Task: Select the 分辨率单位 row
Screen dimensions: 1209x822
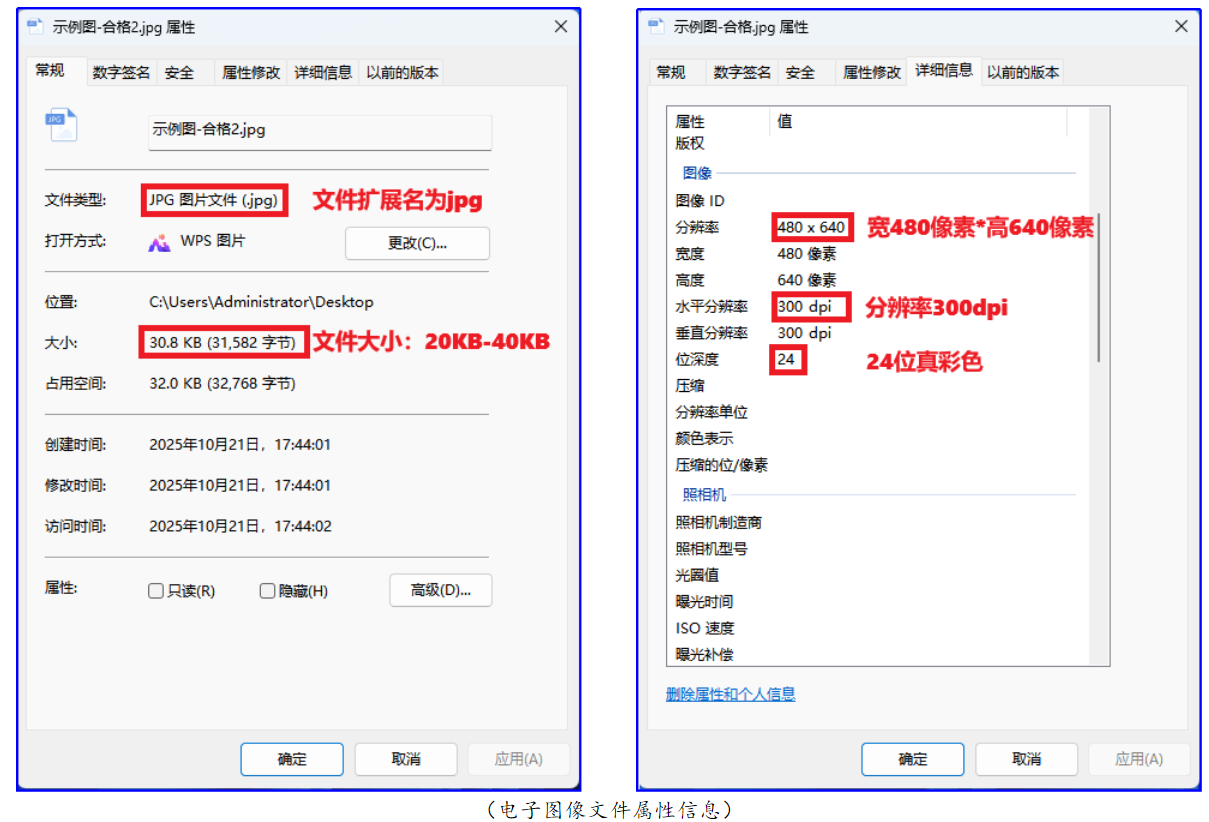Action: tap(880, 412)
